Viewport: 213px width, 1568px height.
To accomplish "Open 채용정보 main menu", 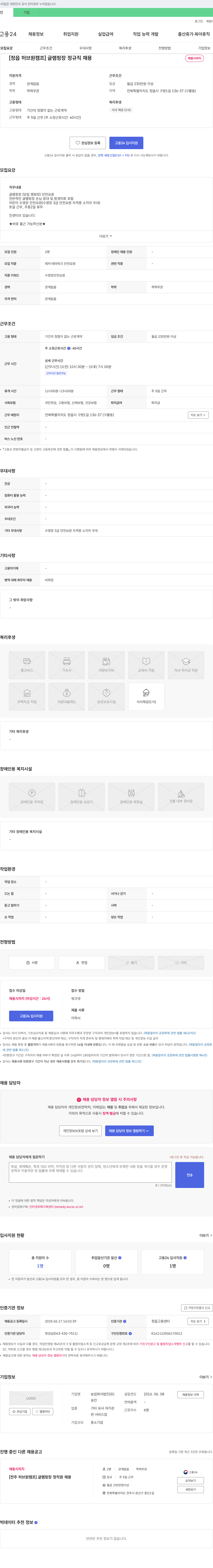I will [36, 34].
